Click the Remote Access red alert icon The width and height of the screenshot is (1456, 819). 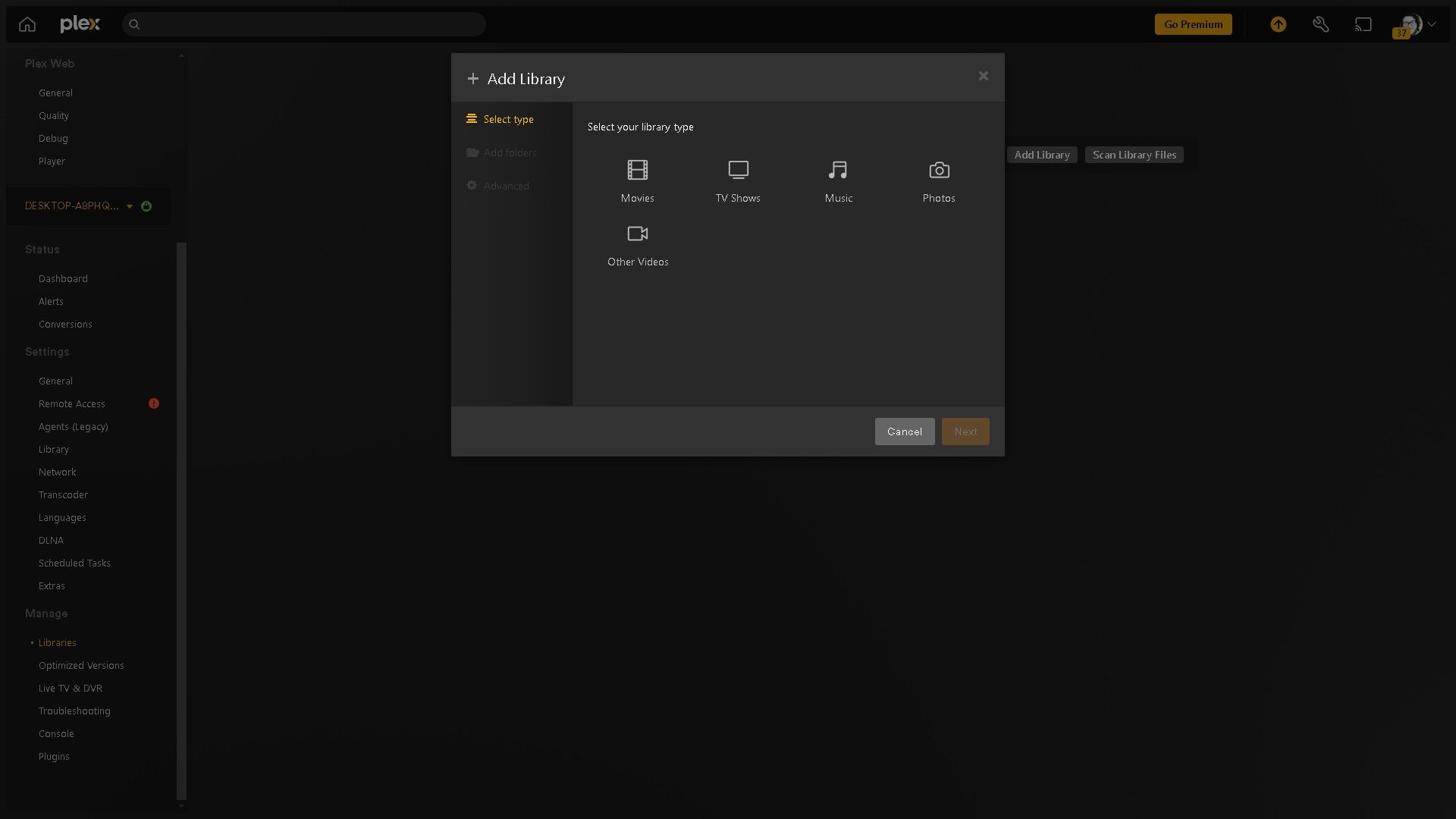[x=154, y=403]
